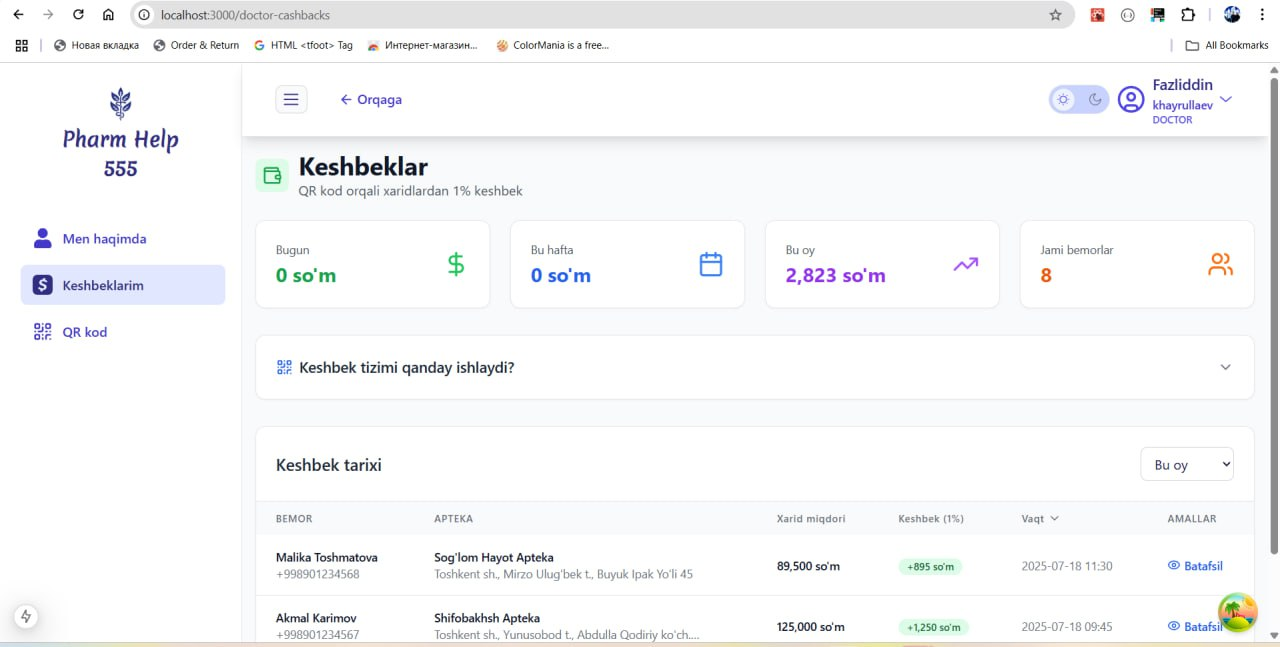Click the APTEKA column header

coord(454,519)
